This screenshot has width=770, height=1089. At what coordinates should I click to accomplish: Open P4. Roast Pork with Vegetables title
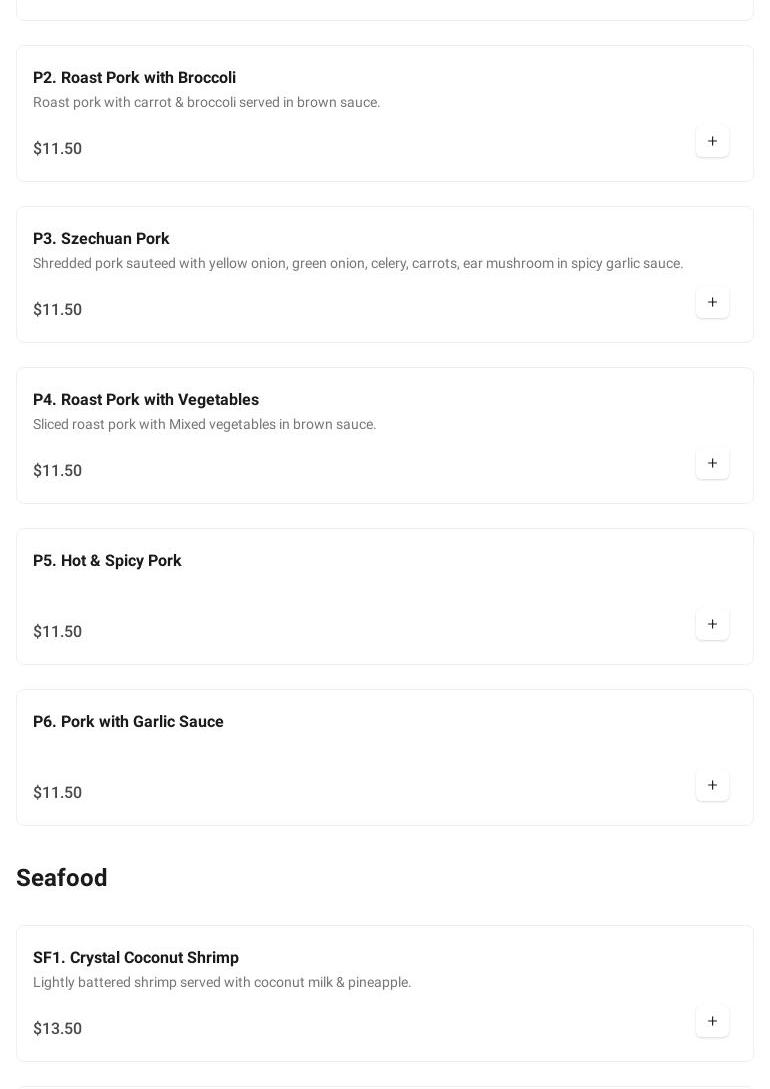point(146,400)
